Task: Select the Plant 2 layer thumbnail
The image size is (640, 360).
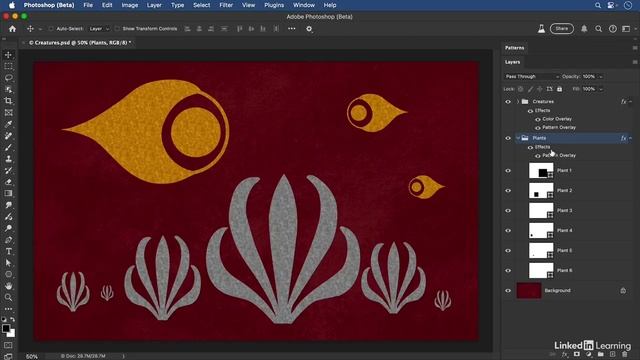Action: tap(541, 191)
